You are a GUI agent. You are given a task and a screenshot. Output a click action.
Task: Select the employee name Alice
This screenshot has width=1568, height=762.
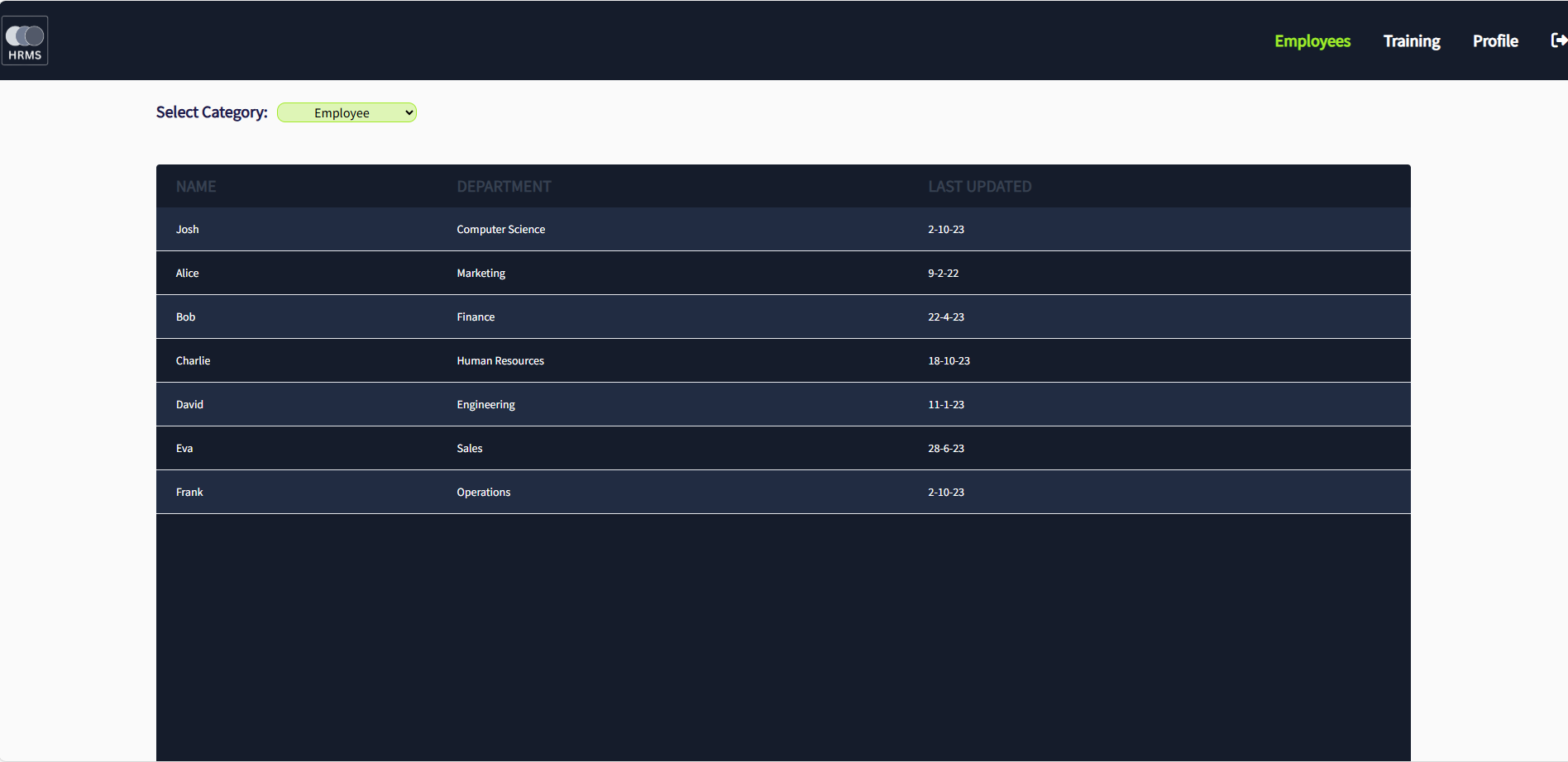pyautogui.click(x=188, y=274)
